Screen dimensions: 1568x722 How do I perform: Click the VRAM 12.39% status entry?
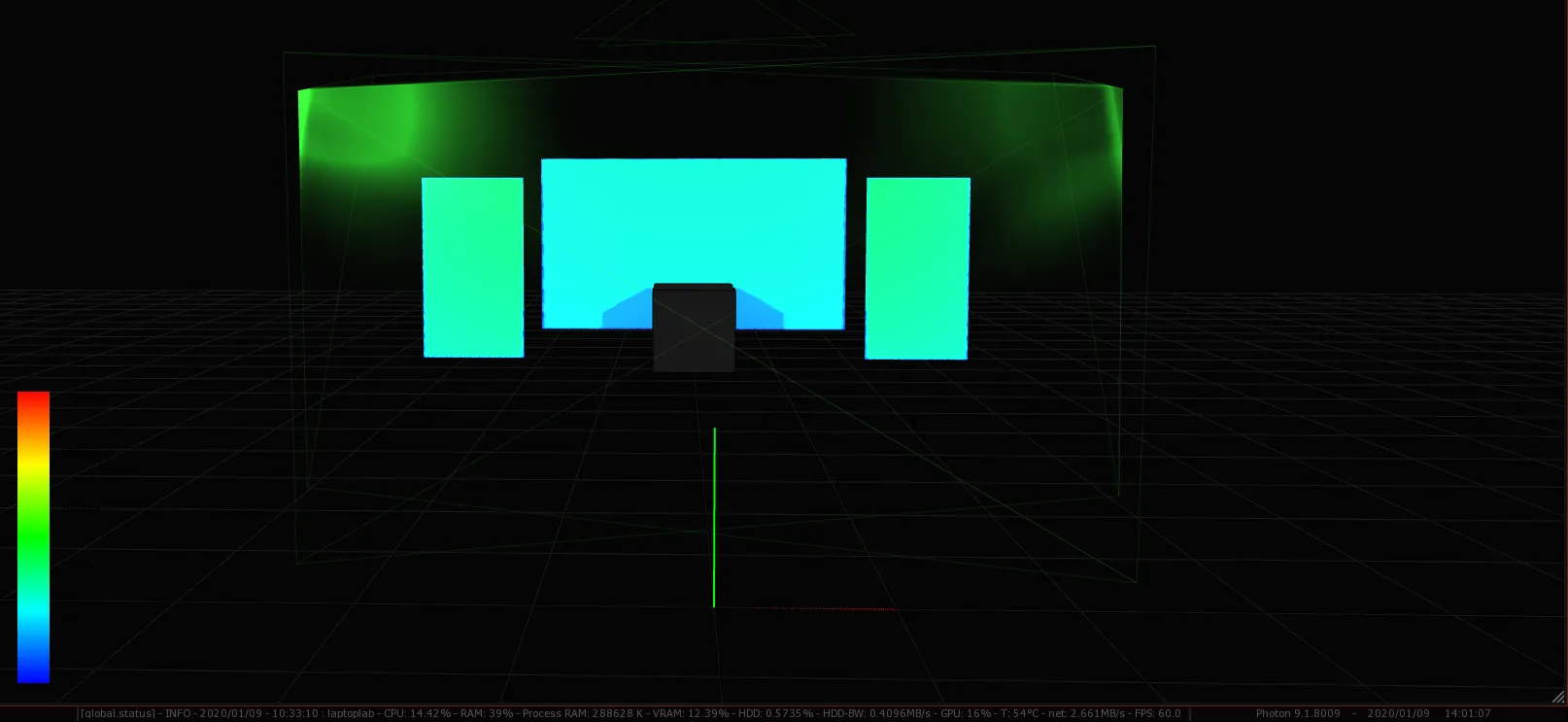pos(691,713)
